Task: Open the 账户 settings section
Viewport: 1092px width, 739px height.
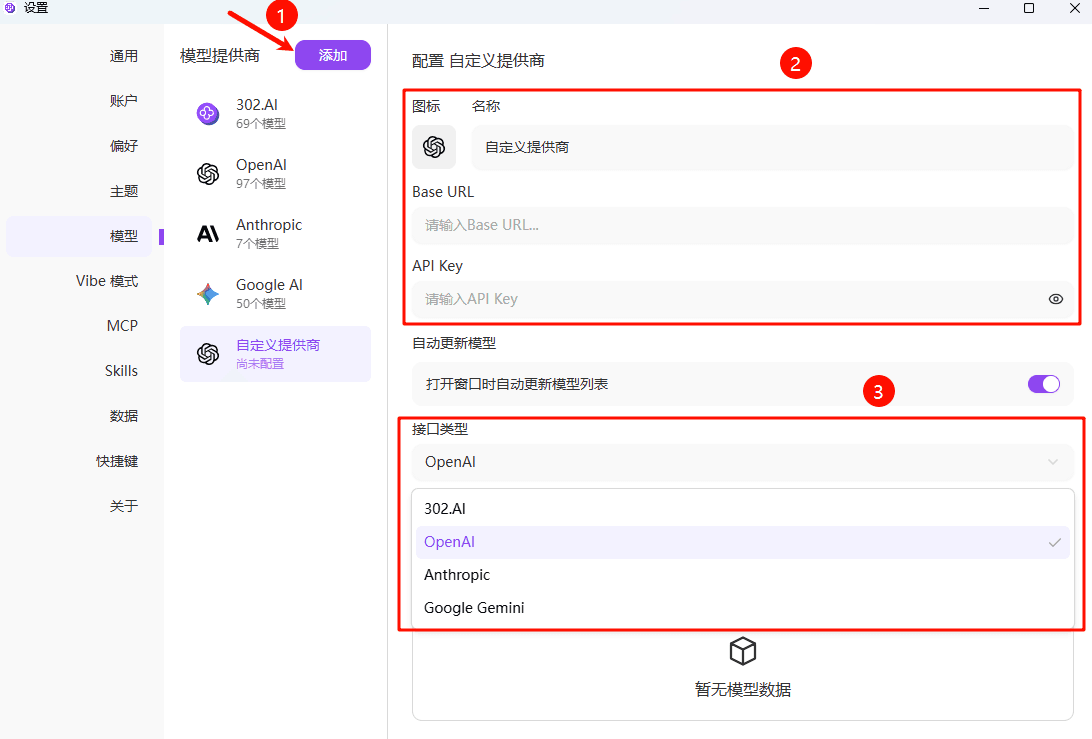Action: point(123,100)
